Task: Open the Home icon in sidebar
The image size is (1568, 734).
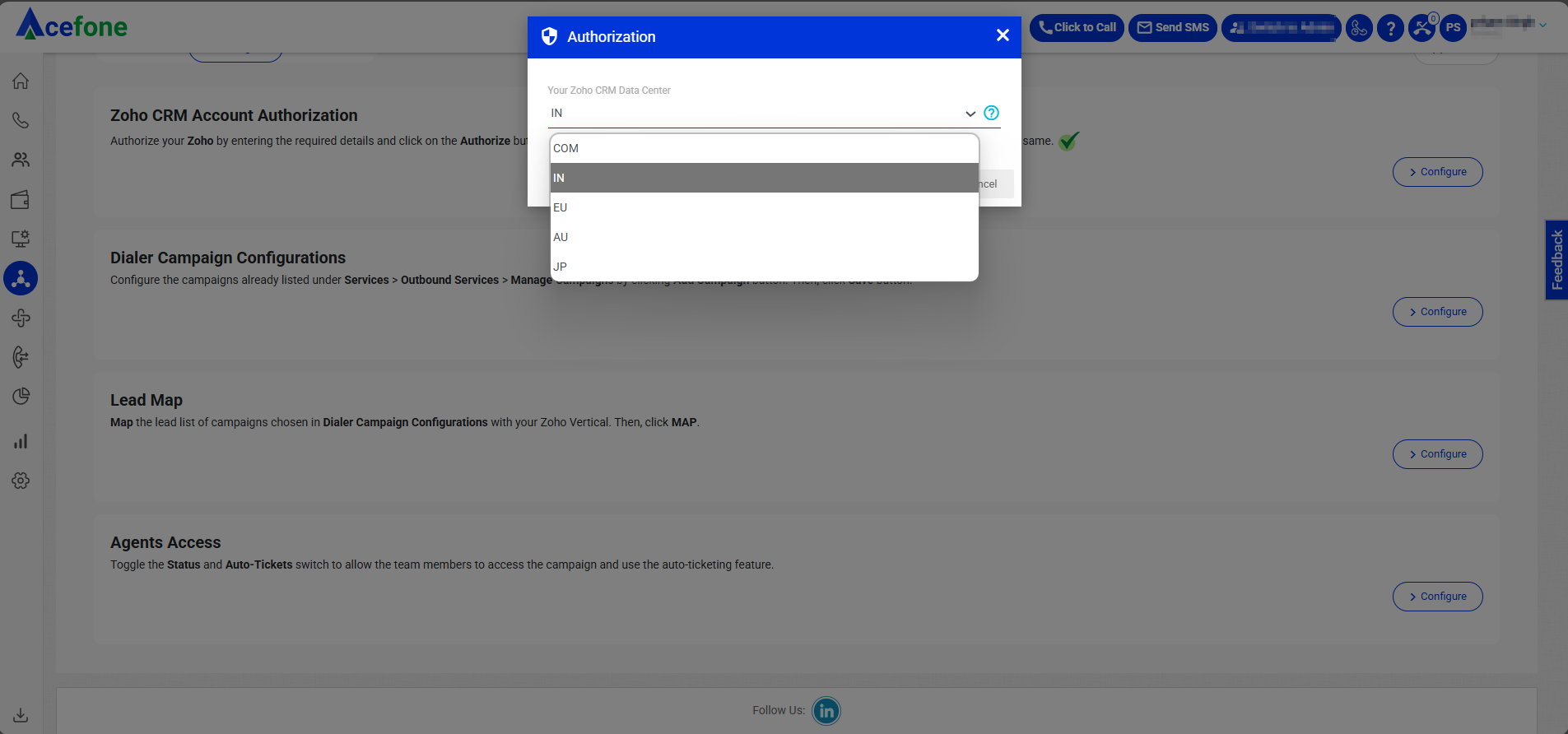Action: pos(21,81)
